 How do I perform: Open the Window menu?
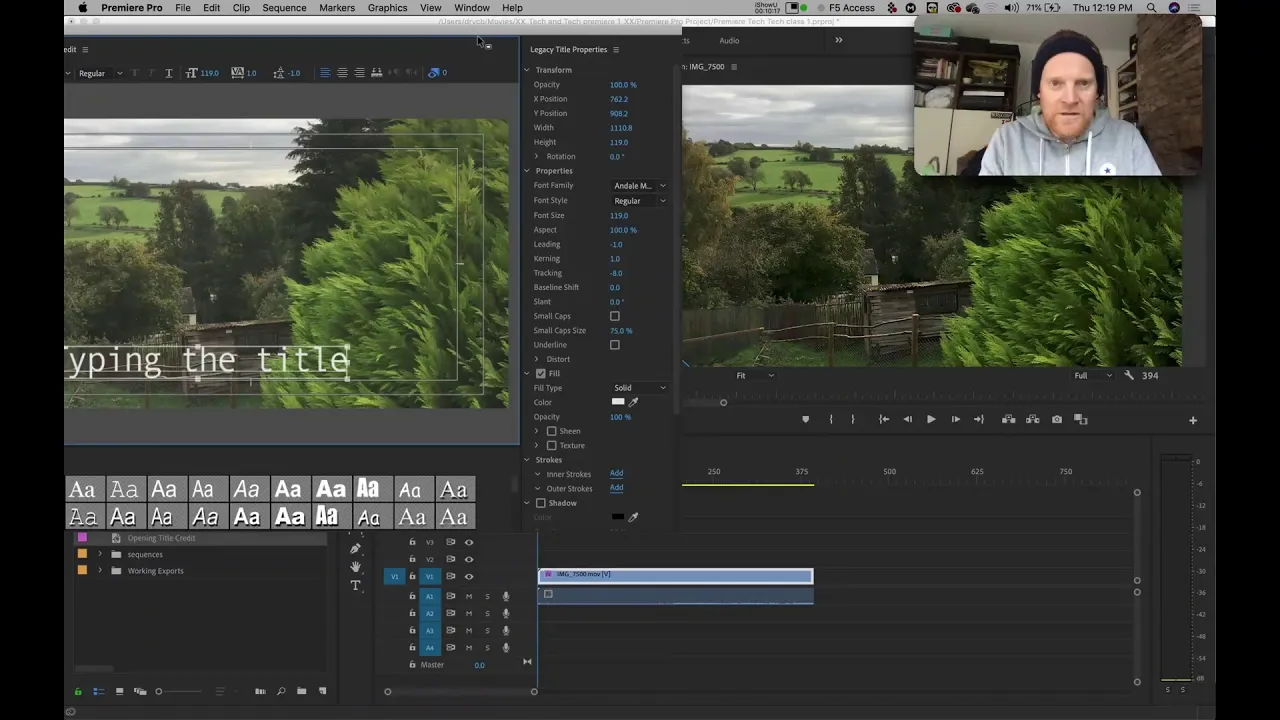click(x=472, y=8)
